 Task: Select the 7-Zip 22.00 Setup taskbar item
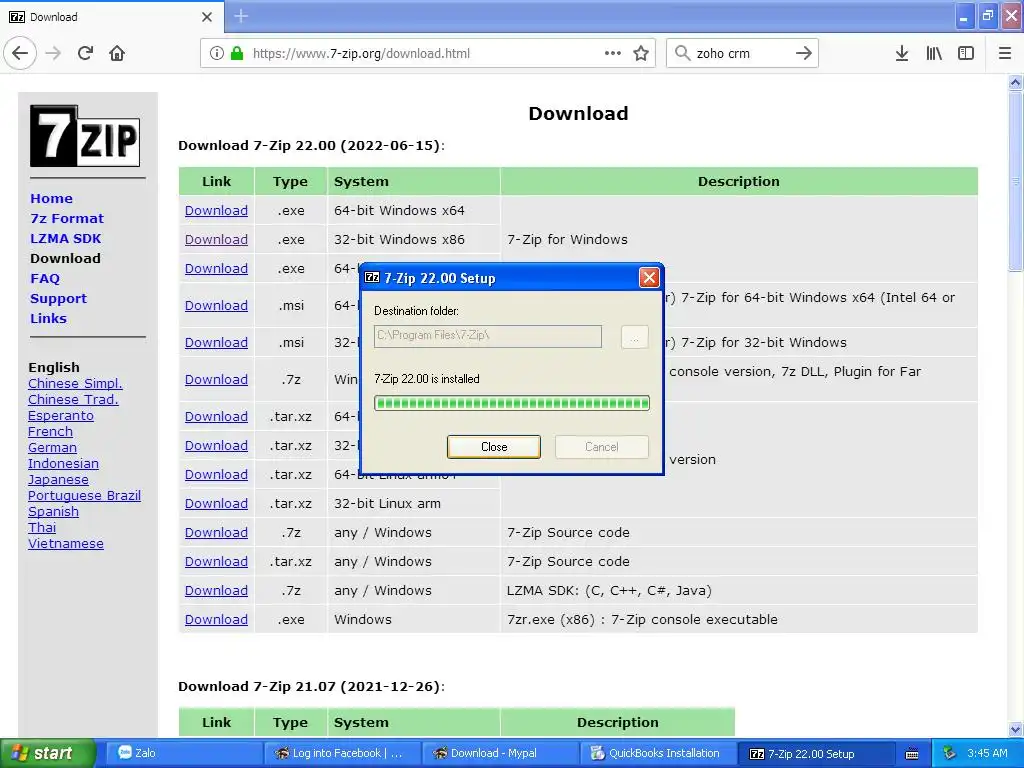click(x=816, y=753)
